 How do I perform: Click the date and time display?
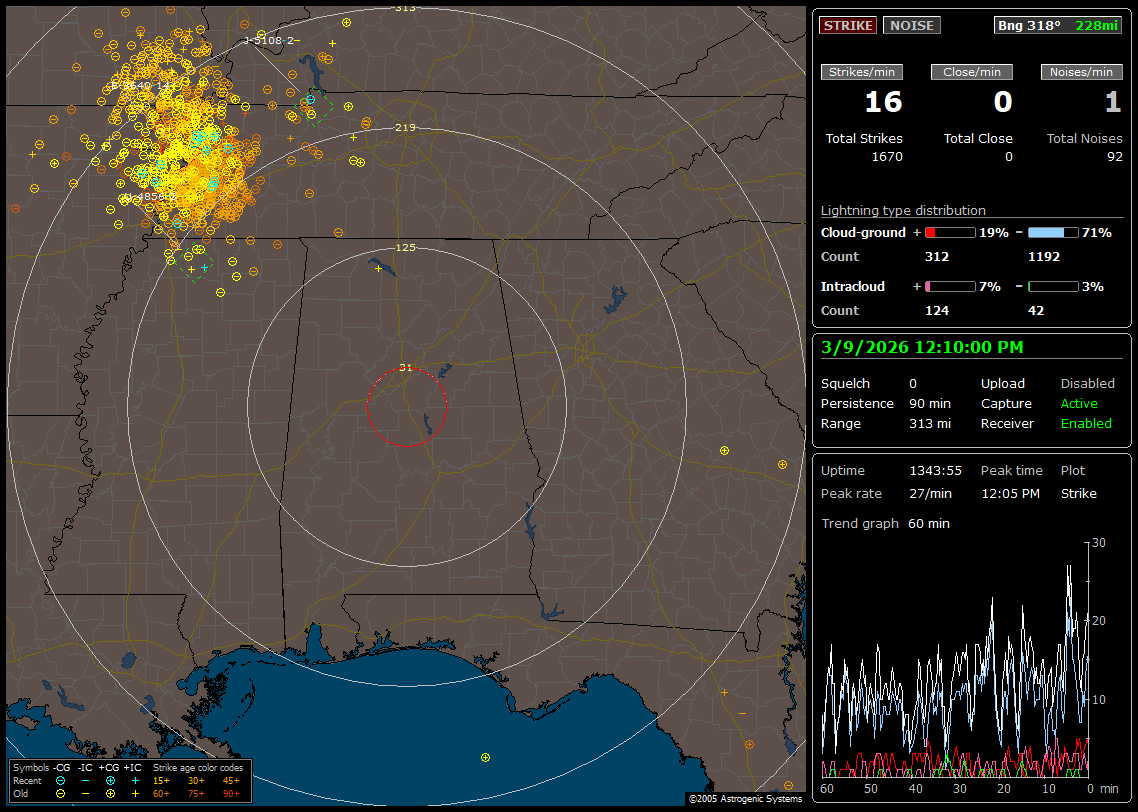click(x=921, y=347)
